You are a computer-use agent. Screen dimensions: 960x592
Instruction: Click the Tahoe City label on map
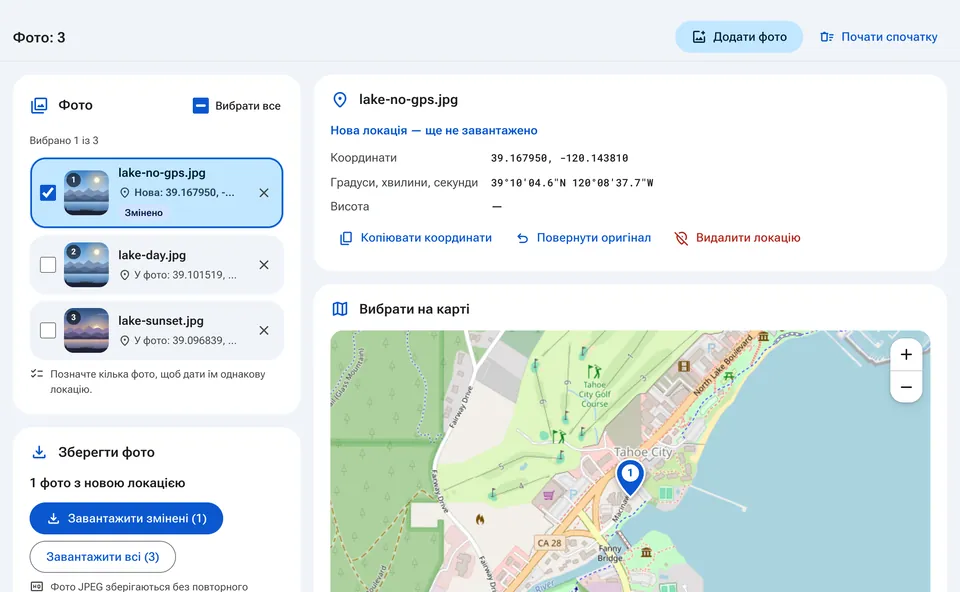coord(643,452)
